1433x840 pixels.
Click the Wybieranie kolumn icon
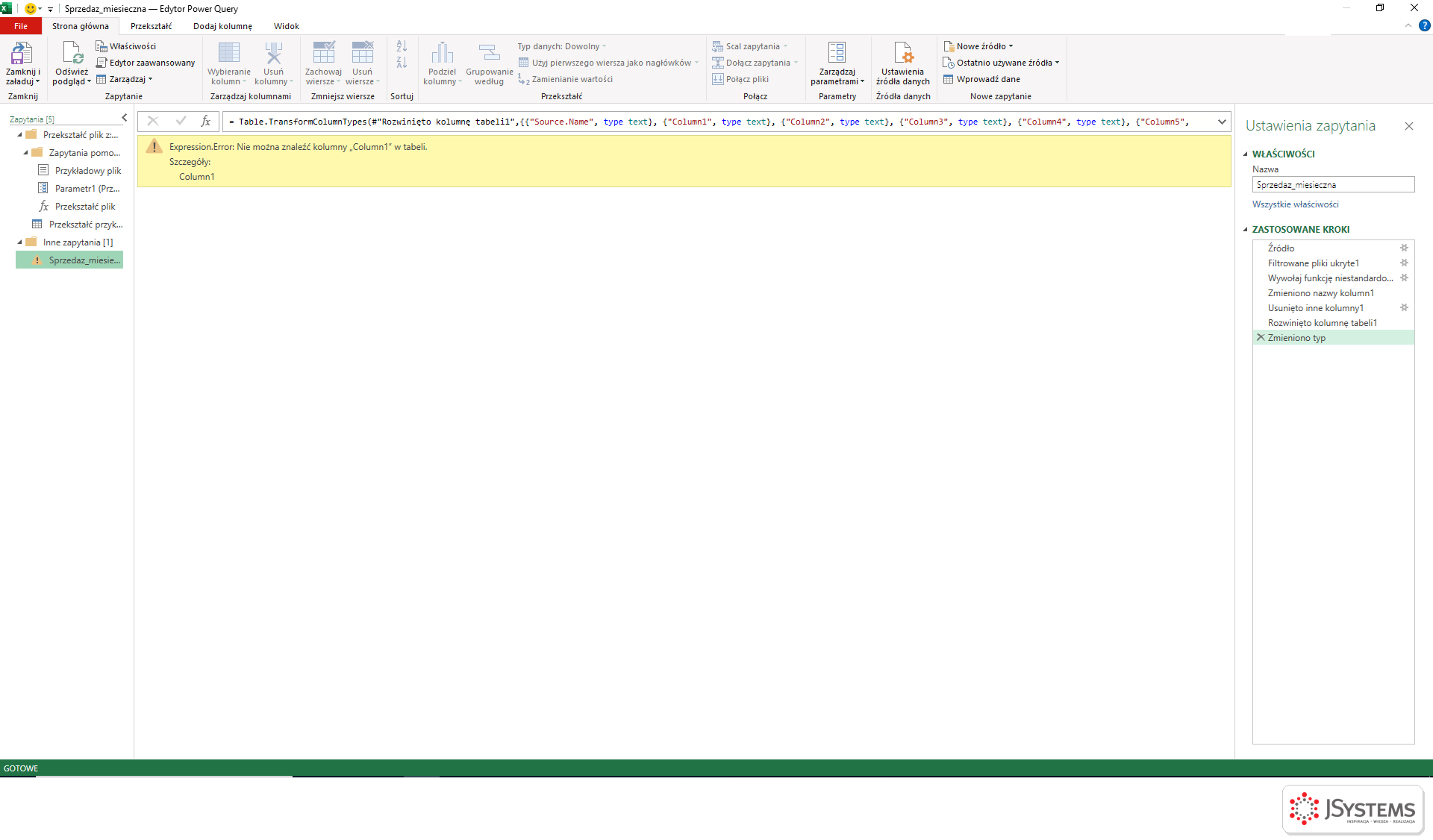pos(228,53)
